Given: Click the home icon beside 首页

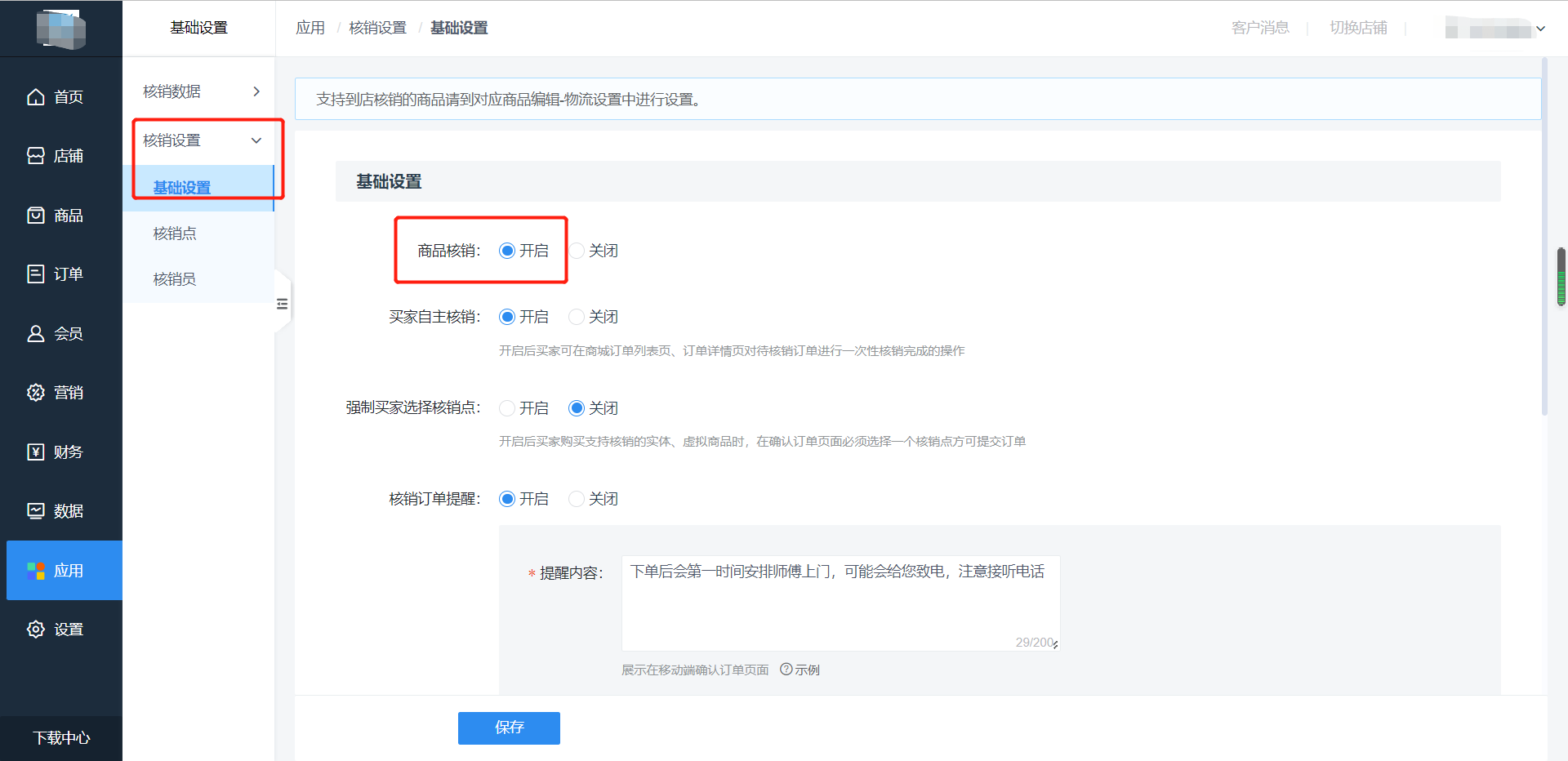Looking at the screenshot, I should point(36,97).
